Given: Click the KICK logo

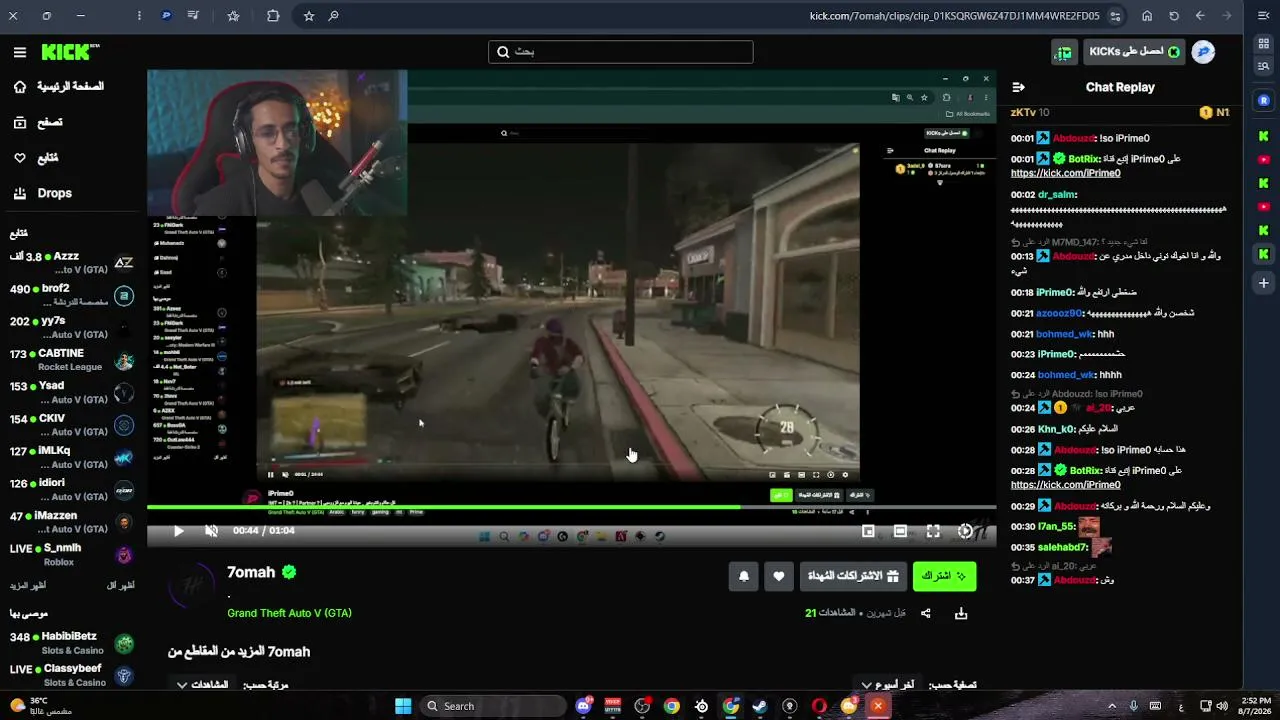Looking at the screenshot, I should 70,52.
